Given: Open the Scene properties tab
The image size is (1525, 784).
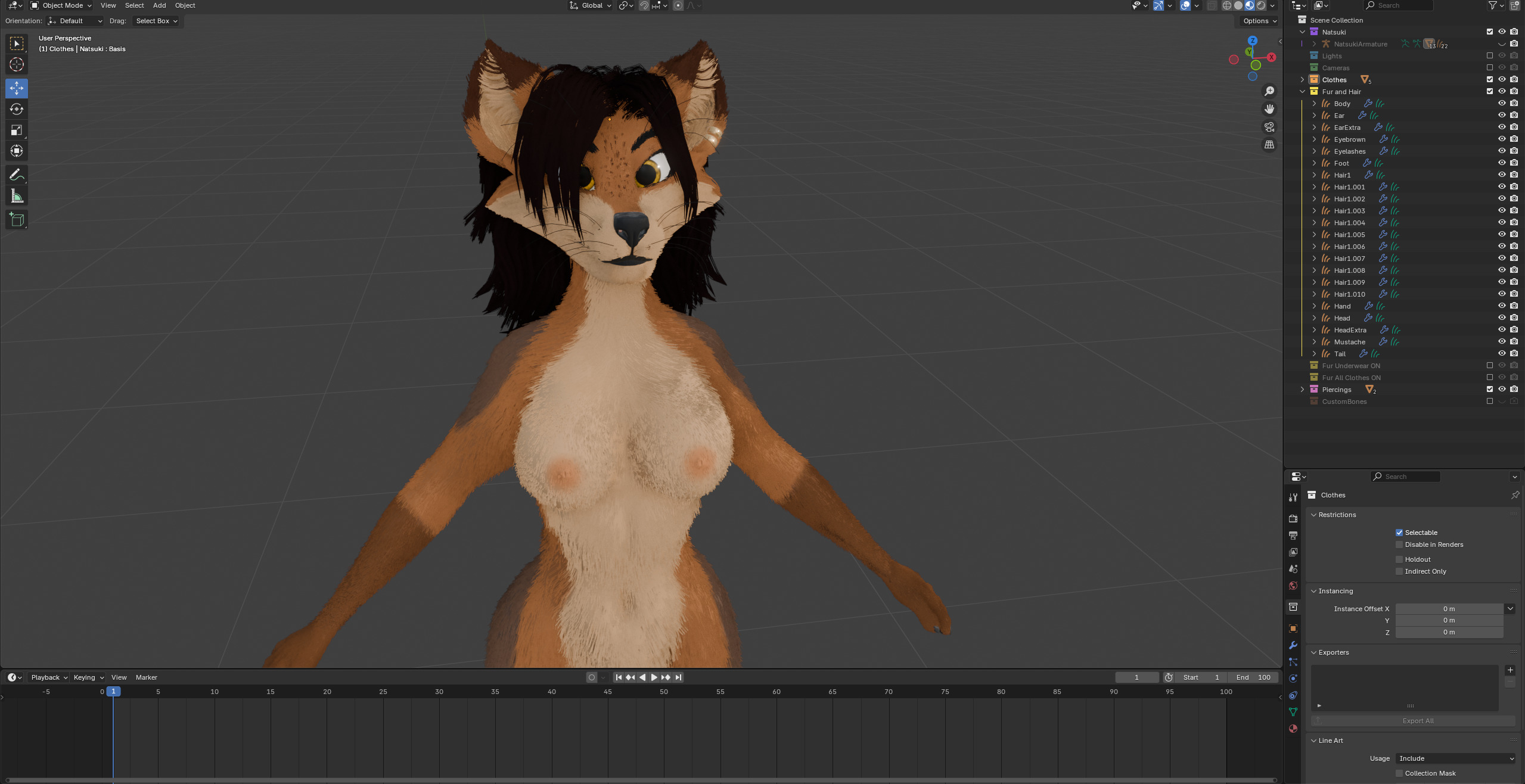Looking at the screenshot, I should (x=1293, y=569).
